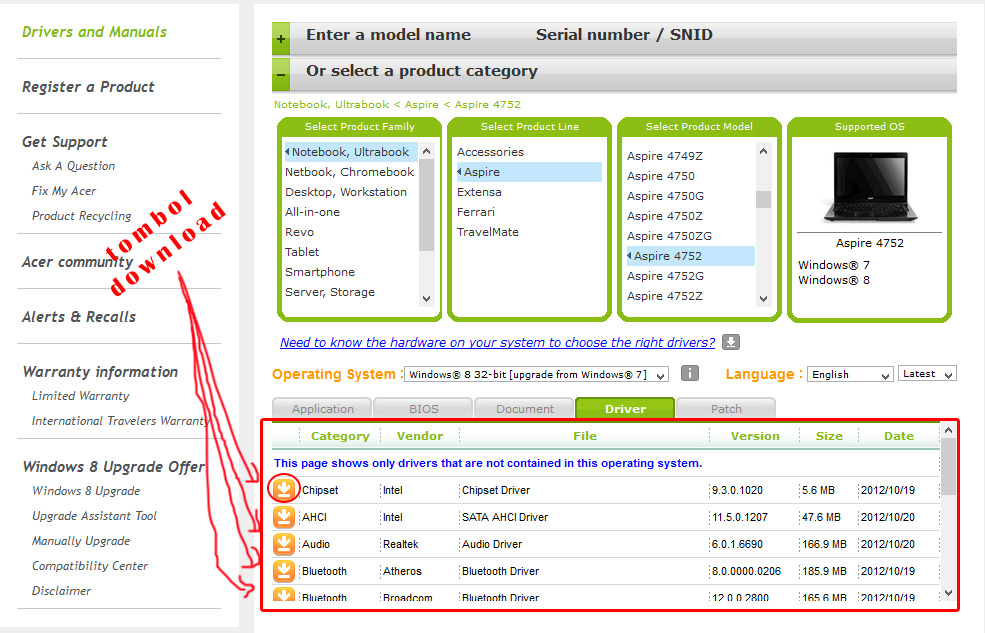Open the Operating System dropdown
The image size is (985, 633).
(536, 374)
